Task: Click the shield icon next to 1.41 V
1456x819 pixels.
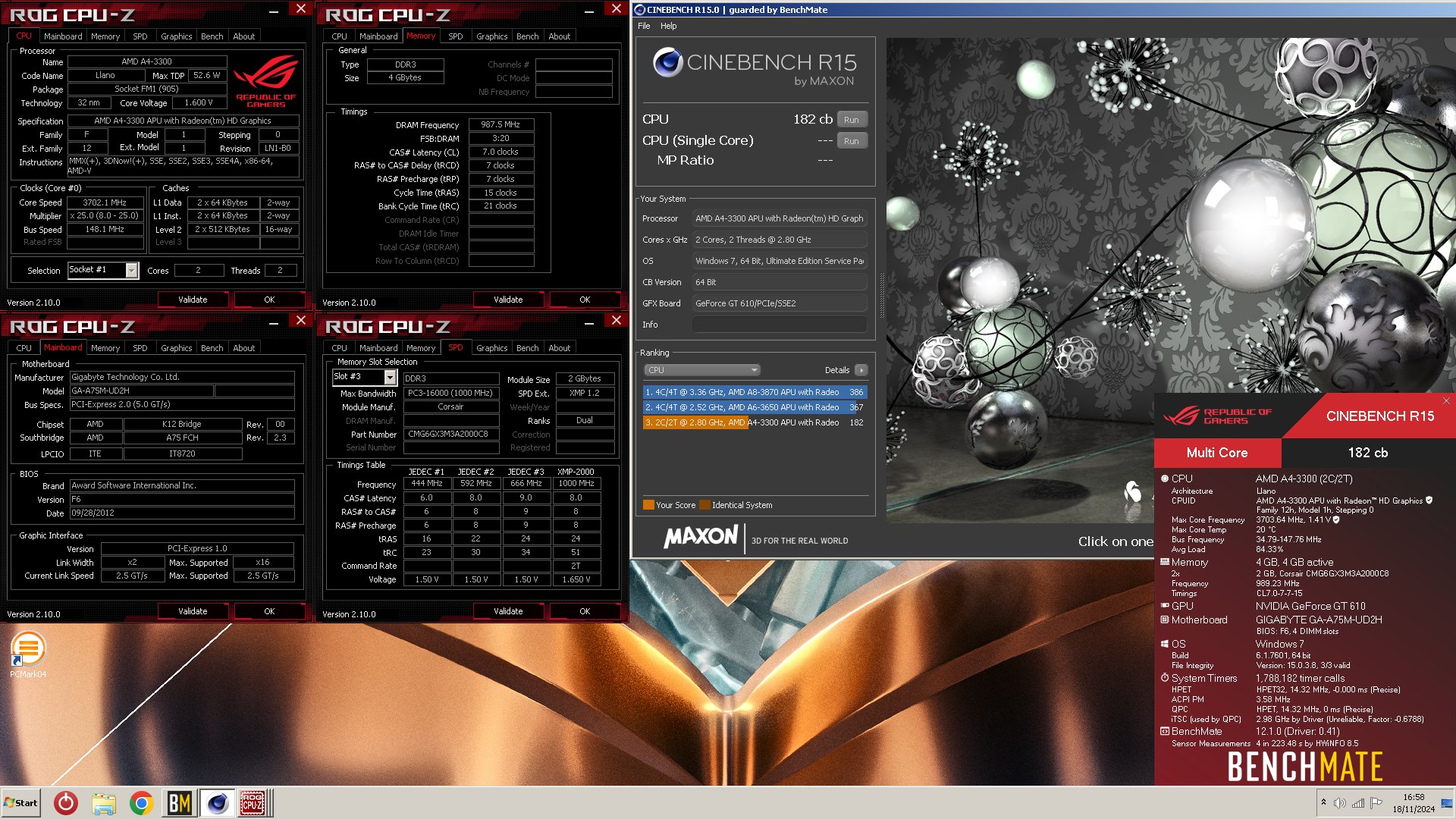Action: (x=1336, y=519)
